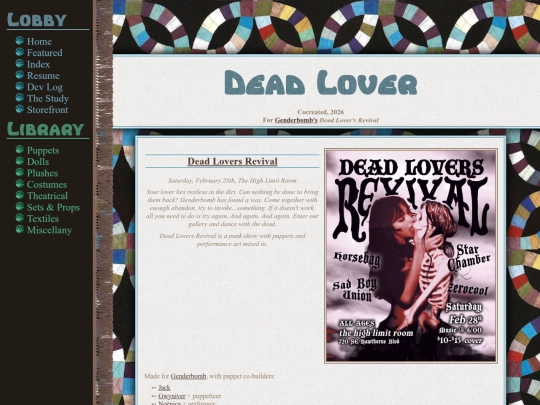Click the 'punk show with puppets' sentence
Image resolution: width=540 pixels, height=405 pixels.
click(232, 240)
